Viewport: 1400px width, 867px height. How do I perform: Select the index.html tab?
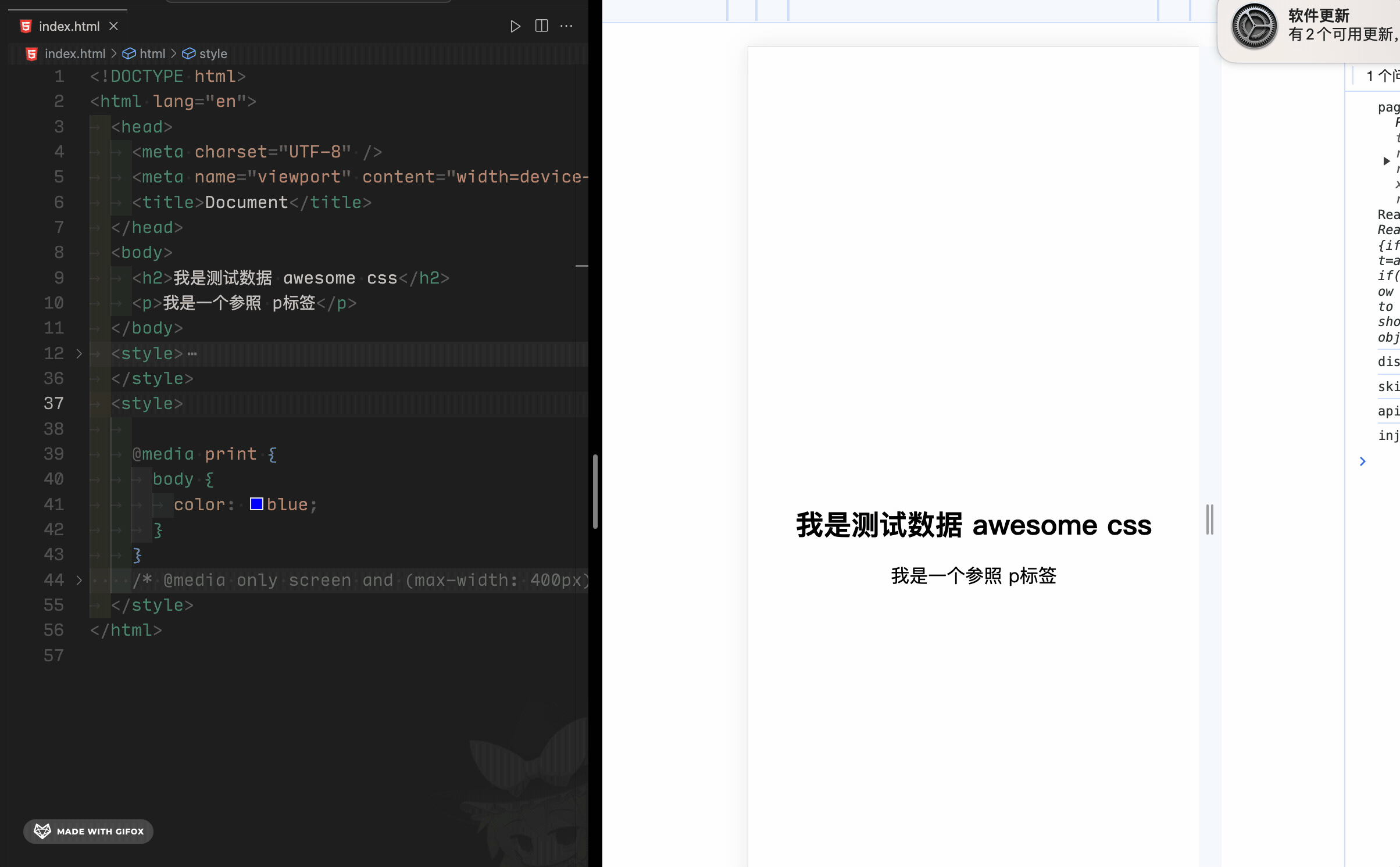69,26
